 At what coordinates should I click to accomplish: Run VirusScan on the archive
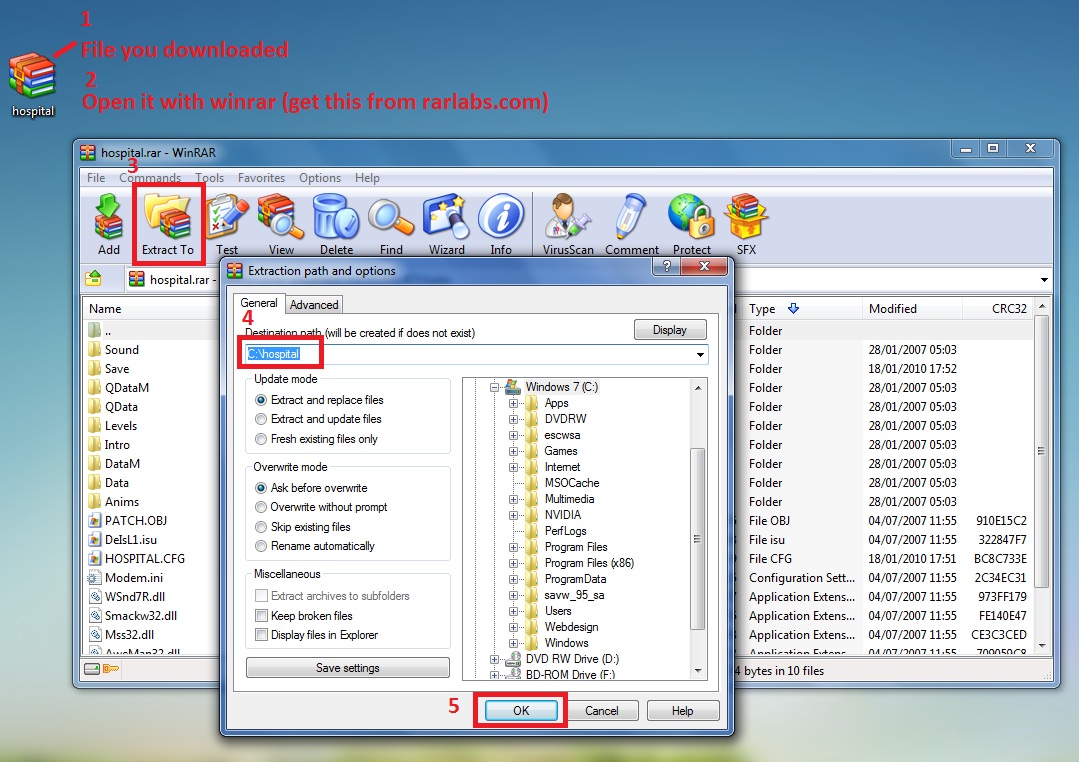click(568, 224)
